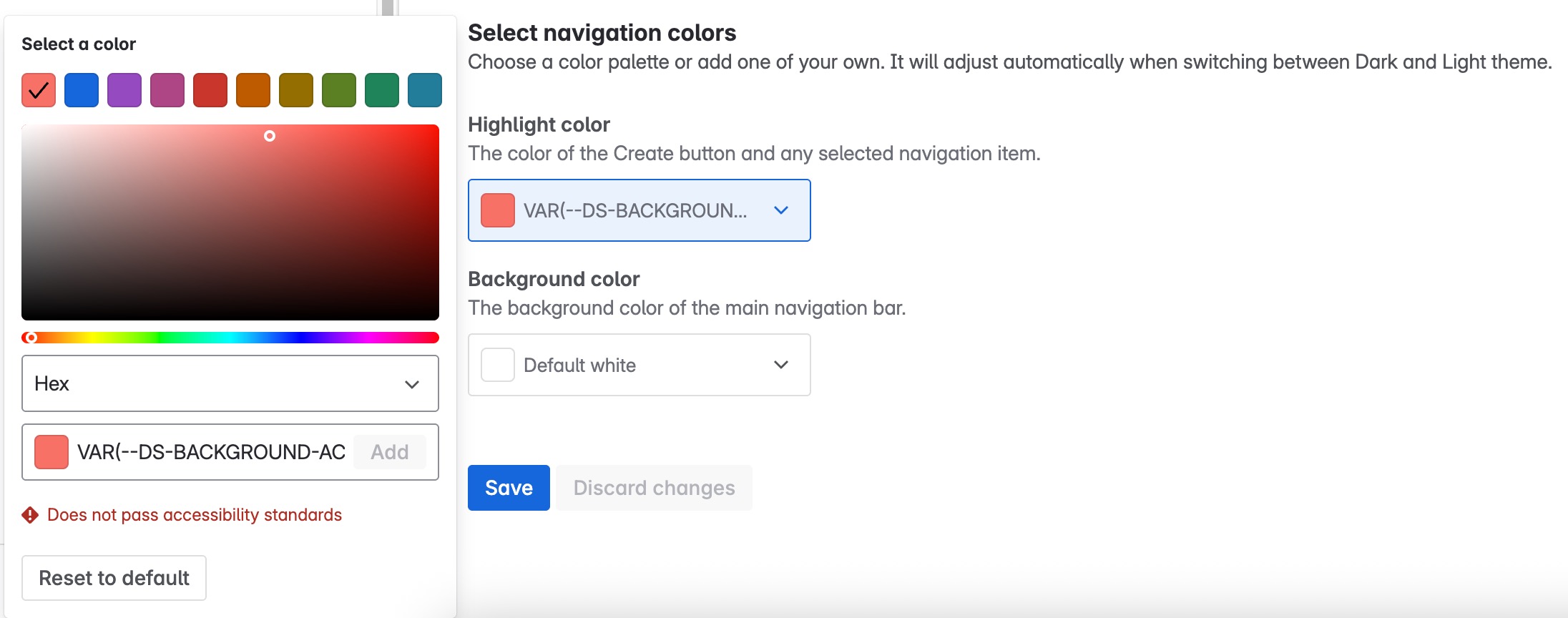Open the Hex color format dropdown
Screen dimensions: 1568x618
(230, 383)
